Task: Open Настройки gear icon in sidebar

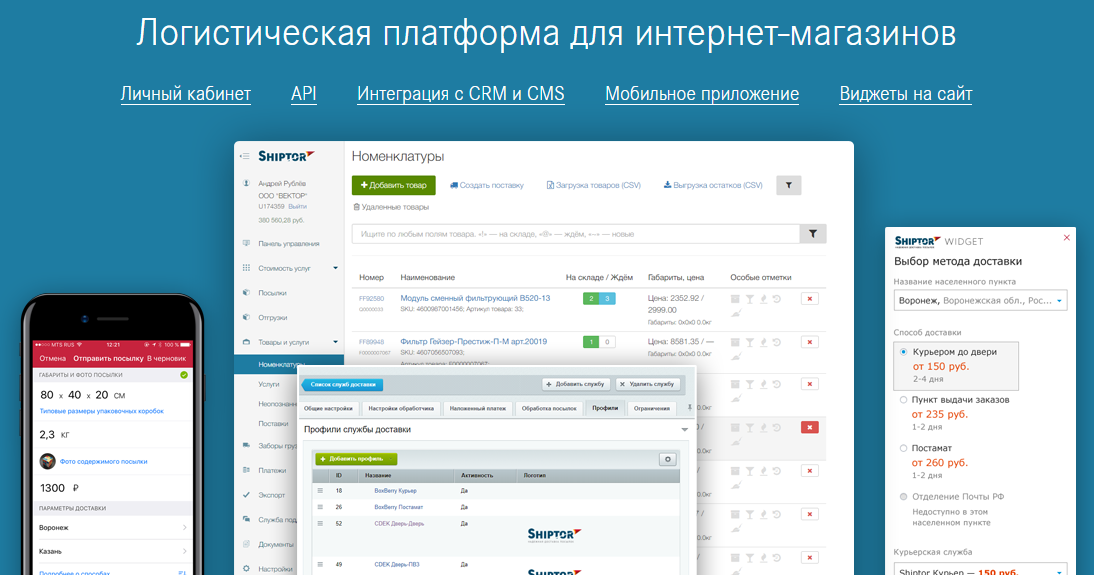Action: [x=246, y=569]
